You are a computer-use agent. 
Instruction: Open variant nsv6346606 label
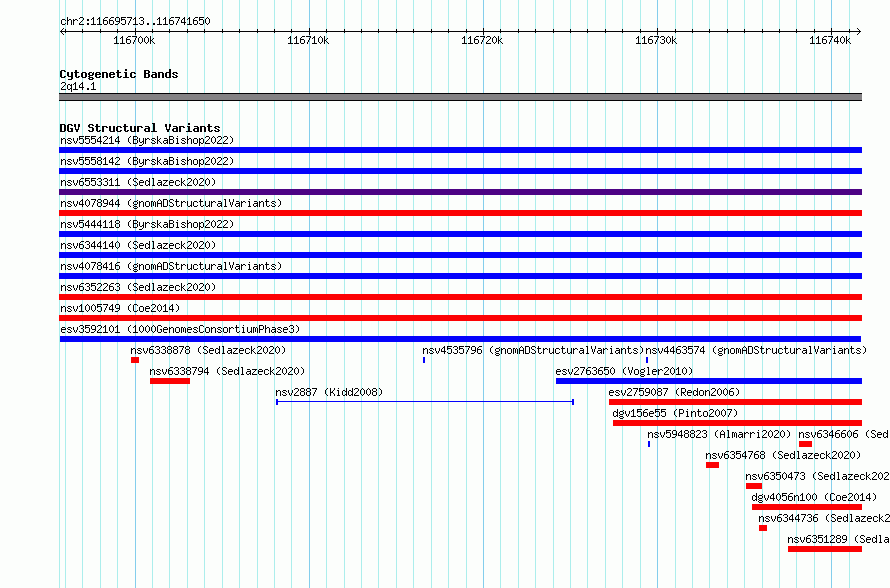pos(843,434)
